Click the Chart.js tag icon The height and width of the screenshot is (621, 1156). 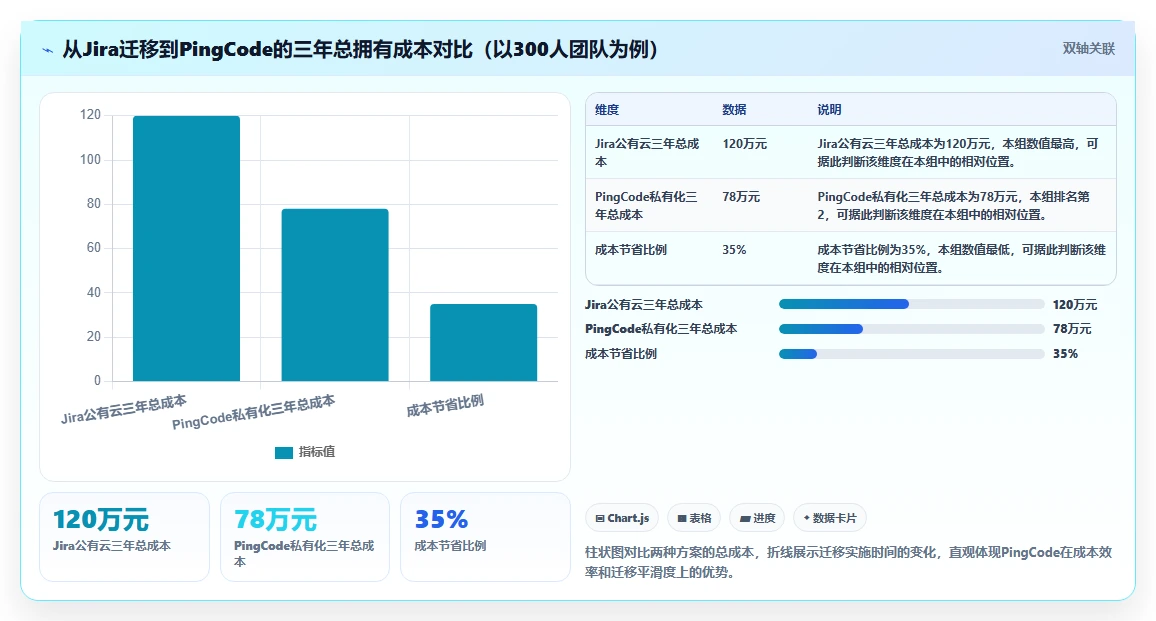click(x=600, y=518)
